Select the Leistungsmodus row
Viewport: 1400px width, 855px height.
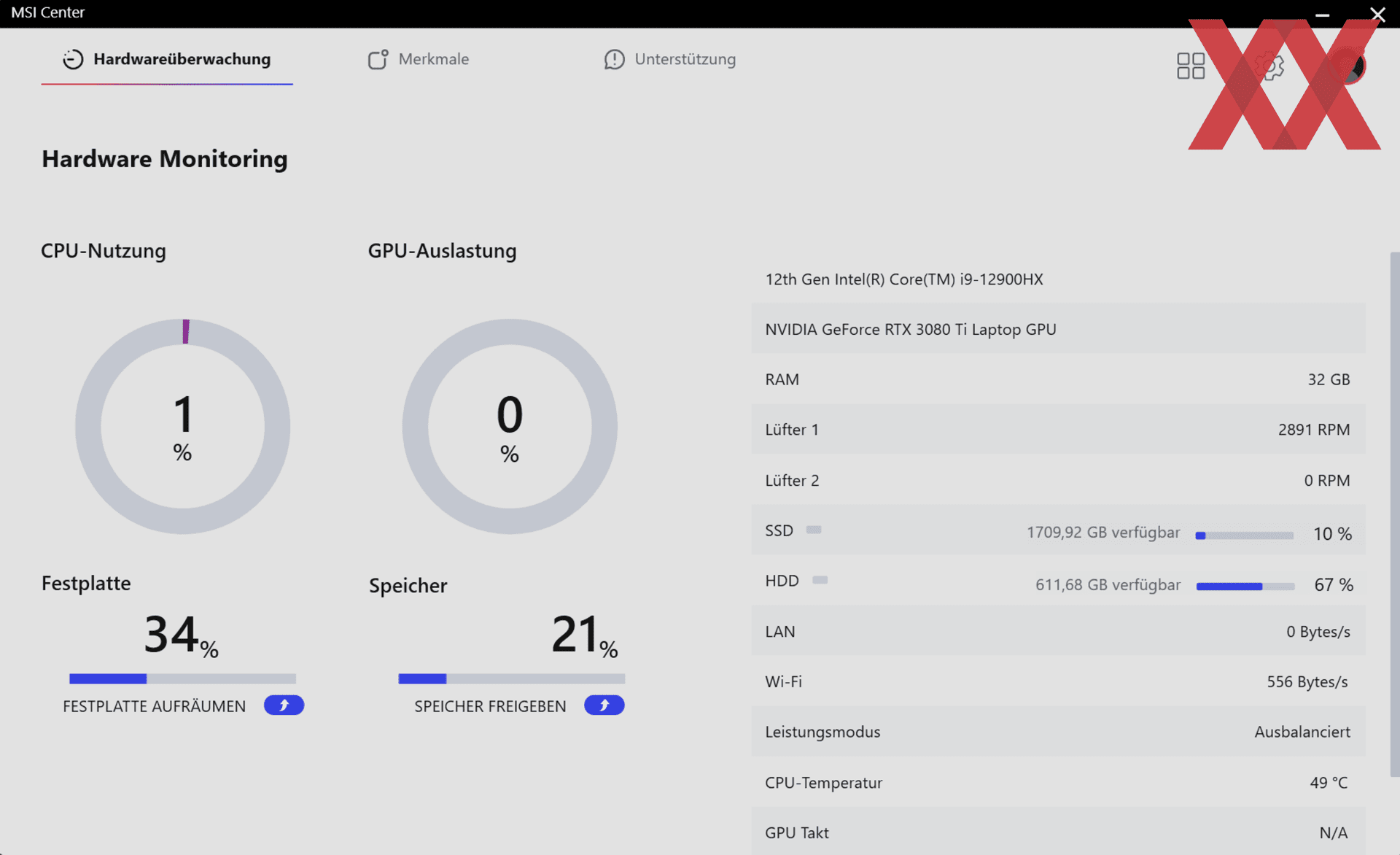[1058, 732]
